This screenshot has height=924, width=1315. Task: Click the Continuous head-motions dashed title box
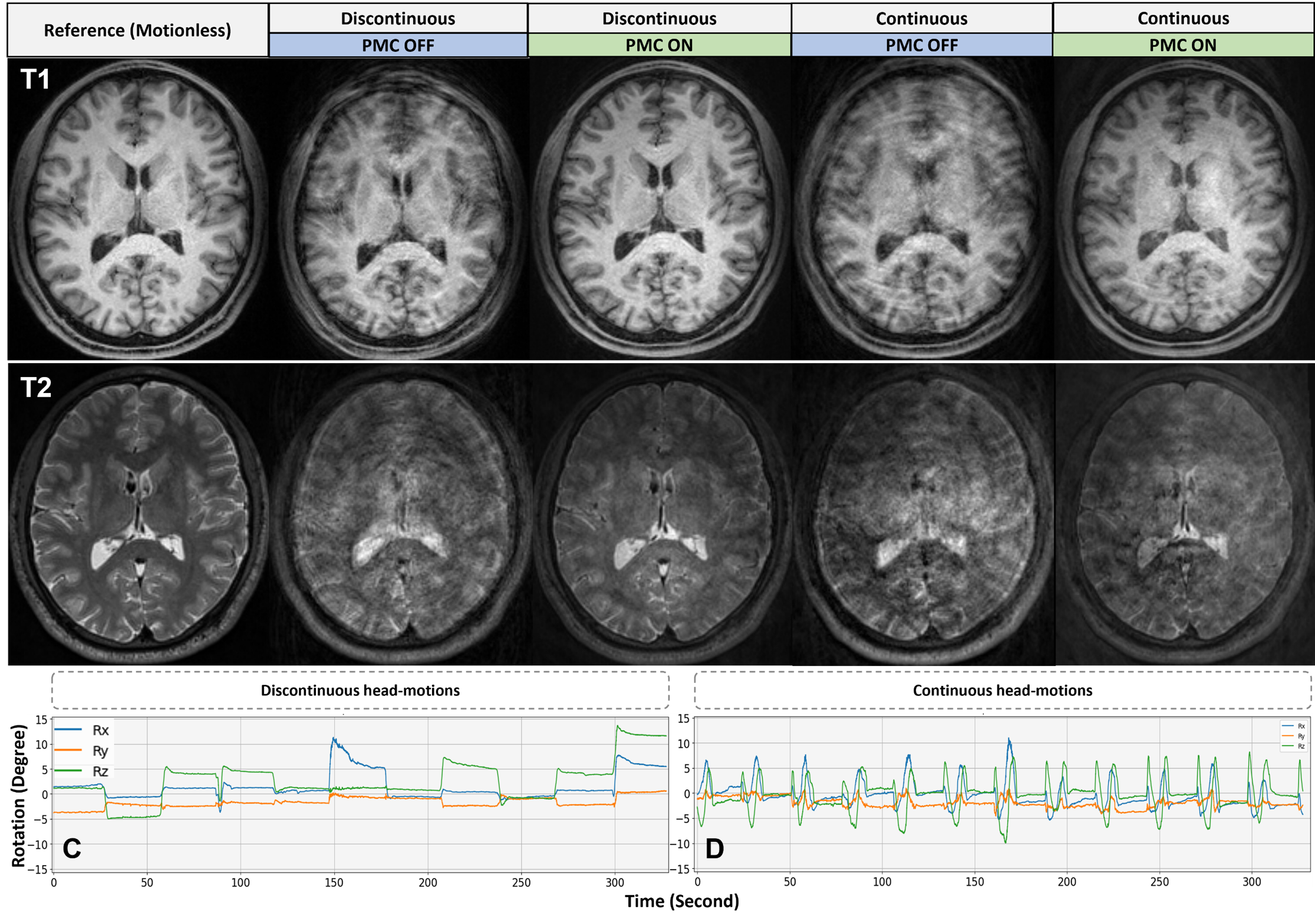pyautogui.click(x=1002, y=690)
